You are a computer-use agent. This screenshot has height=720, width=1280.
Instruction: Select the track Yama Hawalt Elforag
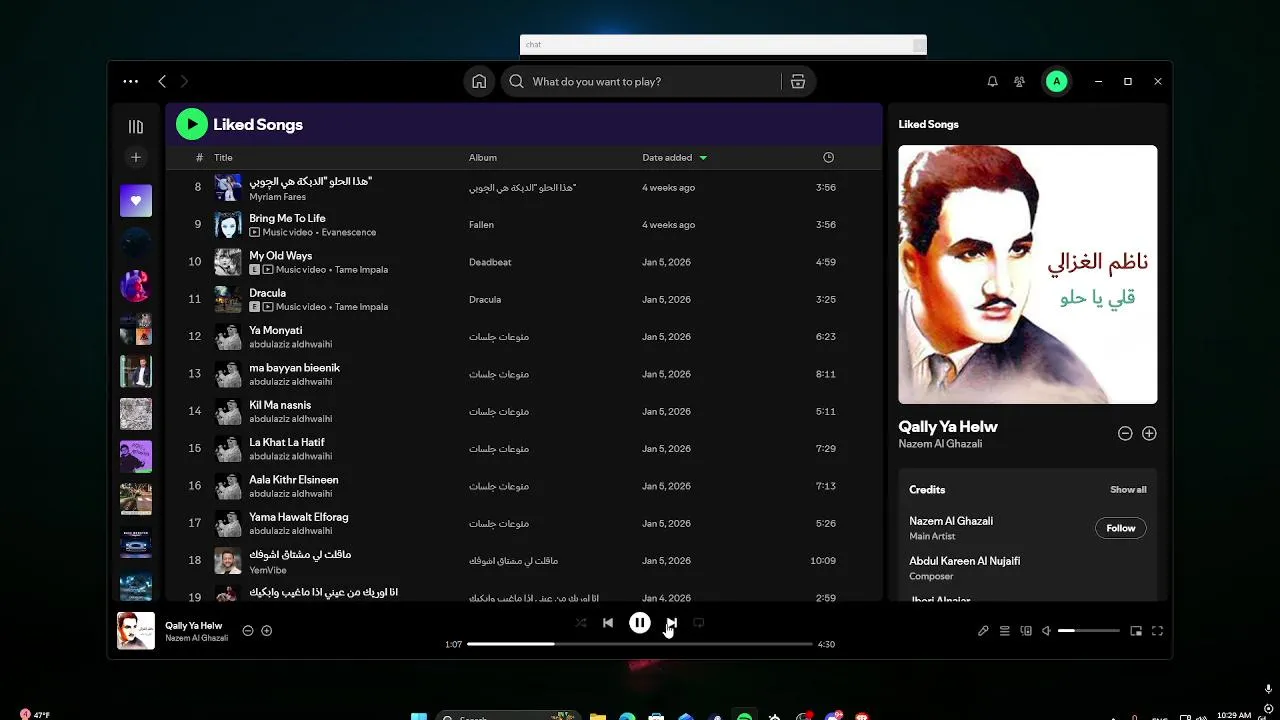298,517
